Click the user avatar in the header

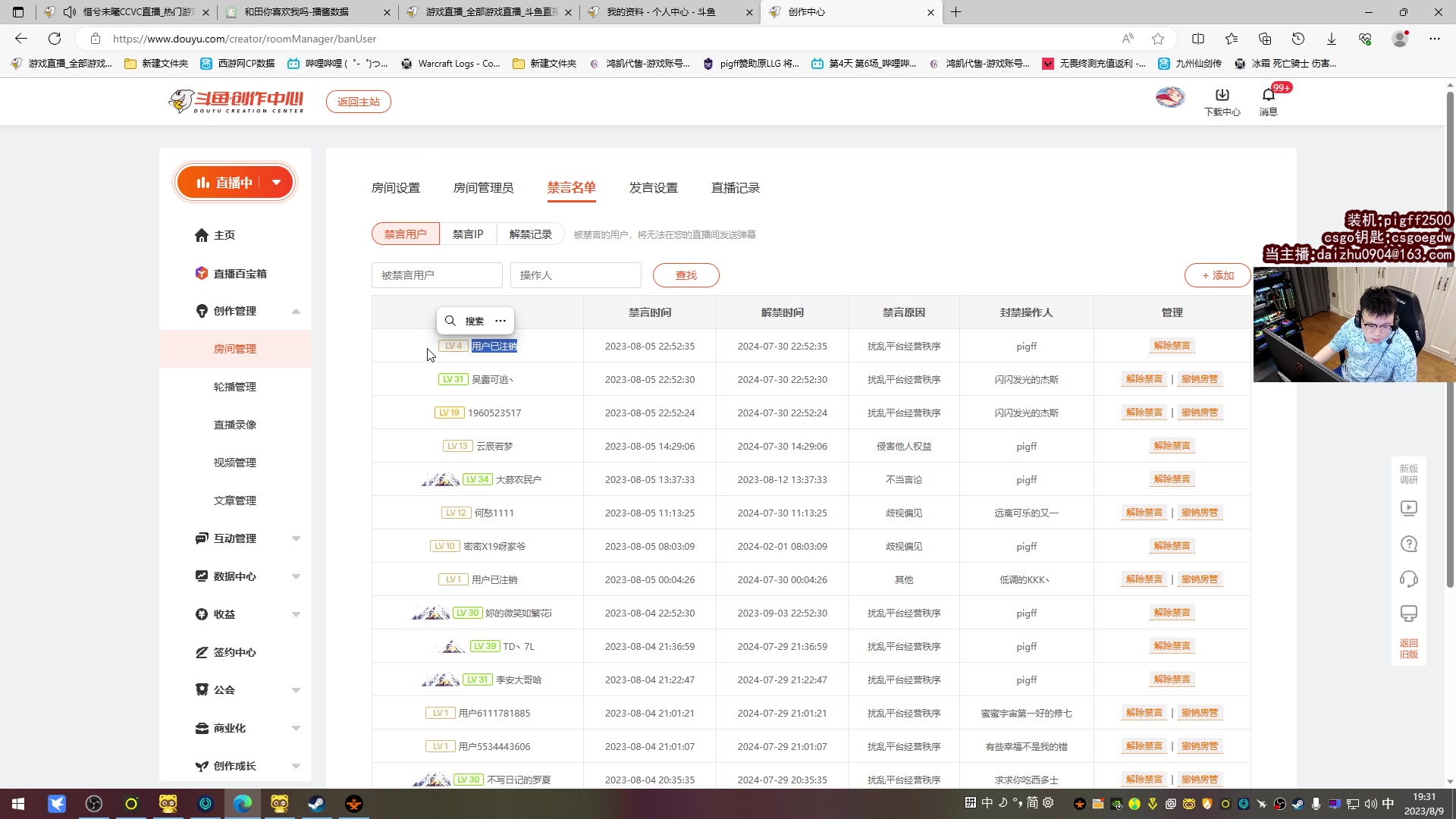1169,98
